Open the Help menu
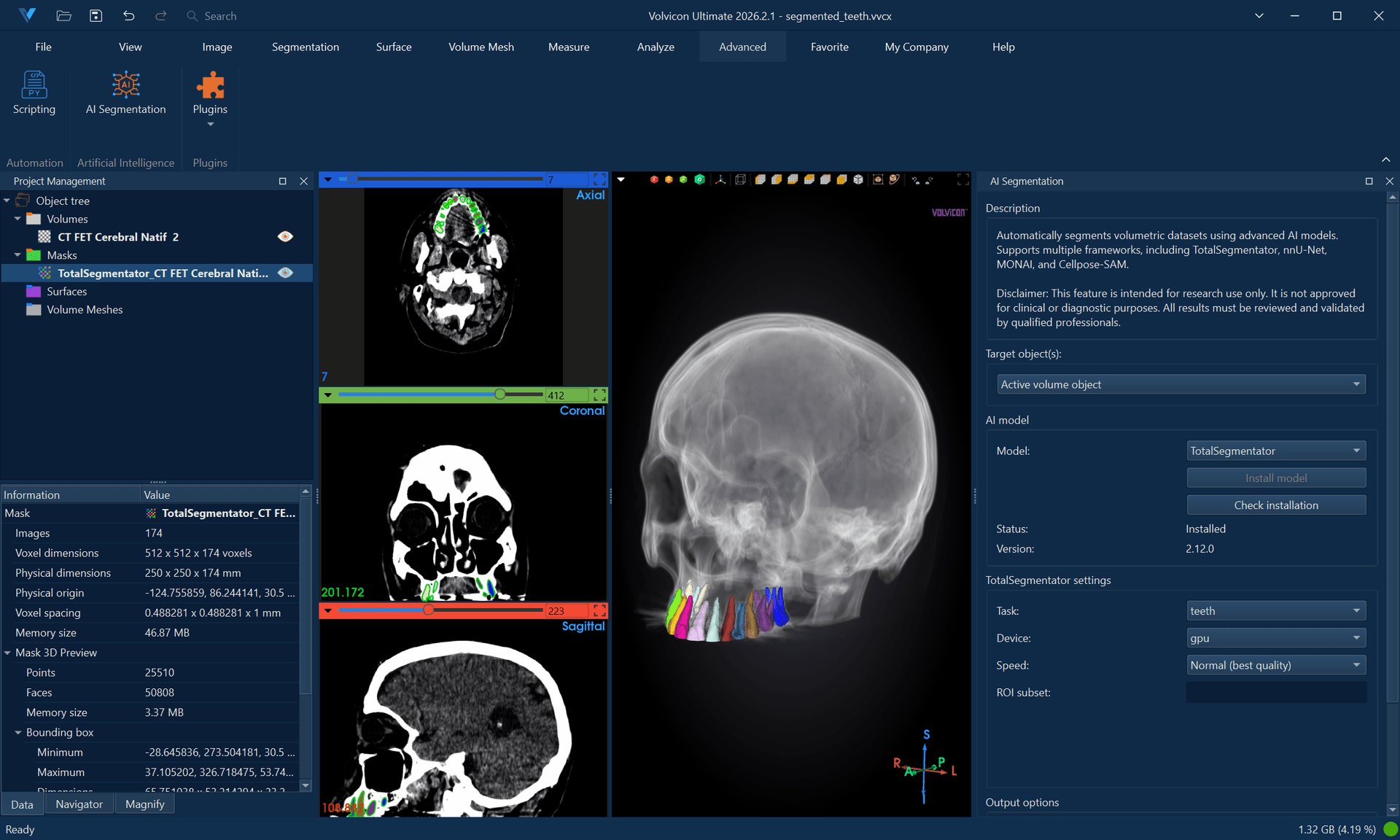The height and width of the screenshot is (840, 1400). tap(1003, 47)
